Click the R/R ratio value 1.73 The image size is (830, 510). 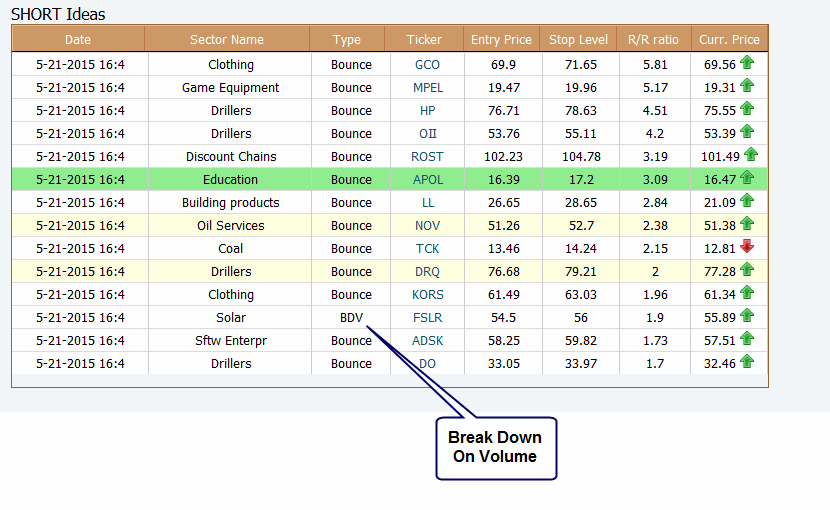tap(655, 341)
